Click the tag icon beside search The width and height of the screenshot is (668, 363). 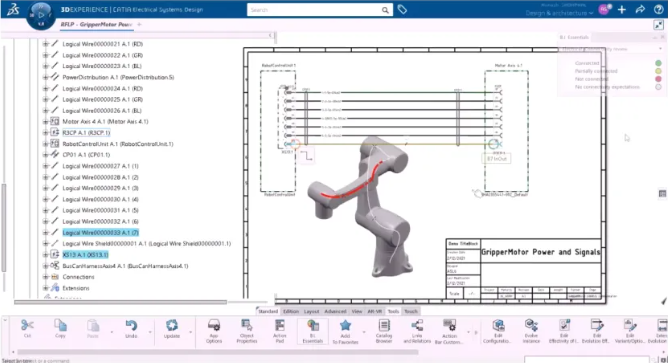(x=402, y=9)
